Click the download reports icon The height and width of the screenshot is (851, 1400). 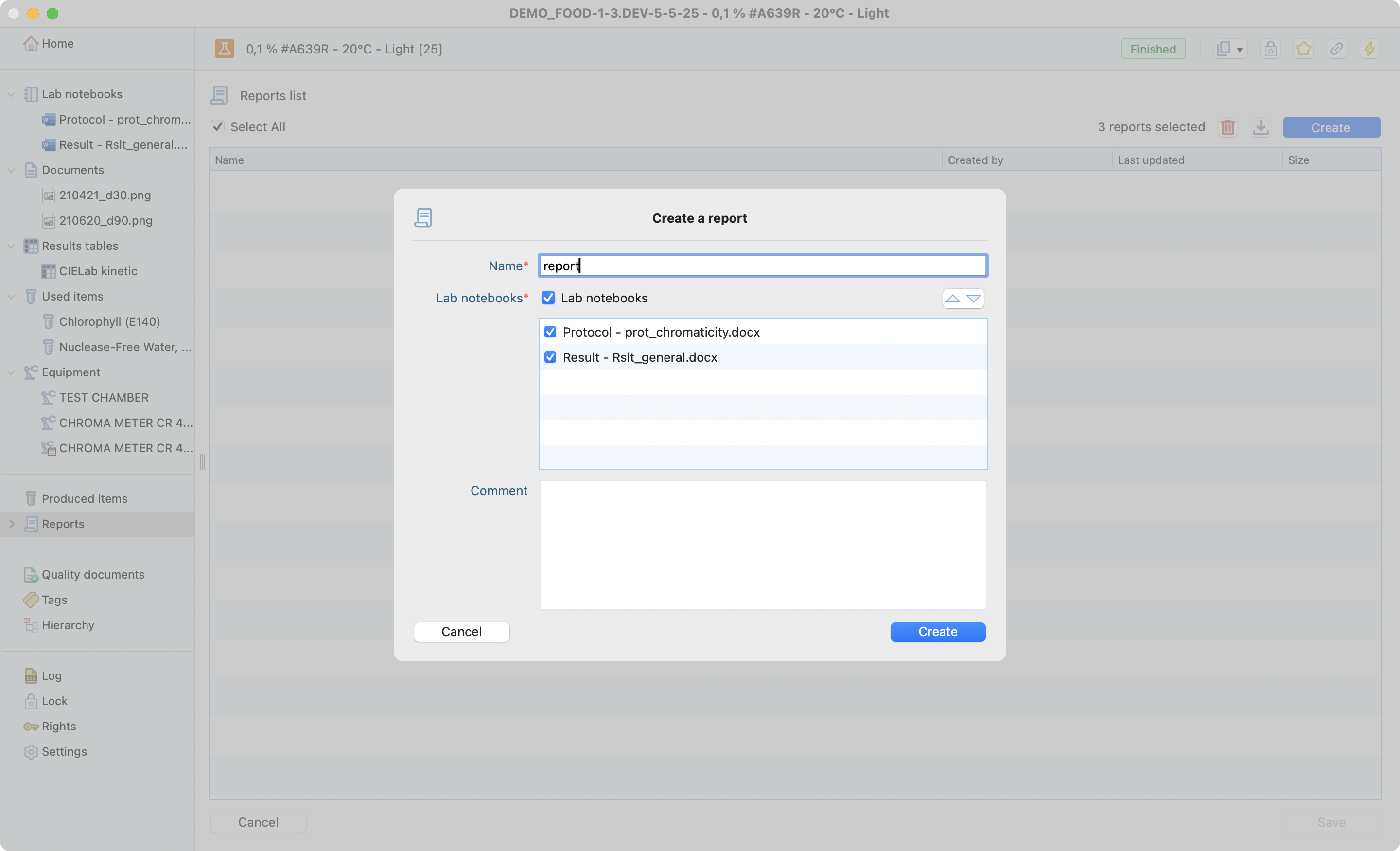(x=1261, y=127)
